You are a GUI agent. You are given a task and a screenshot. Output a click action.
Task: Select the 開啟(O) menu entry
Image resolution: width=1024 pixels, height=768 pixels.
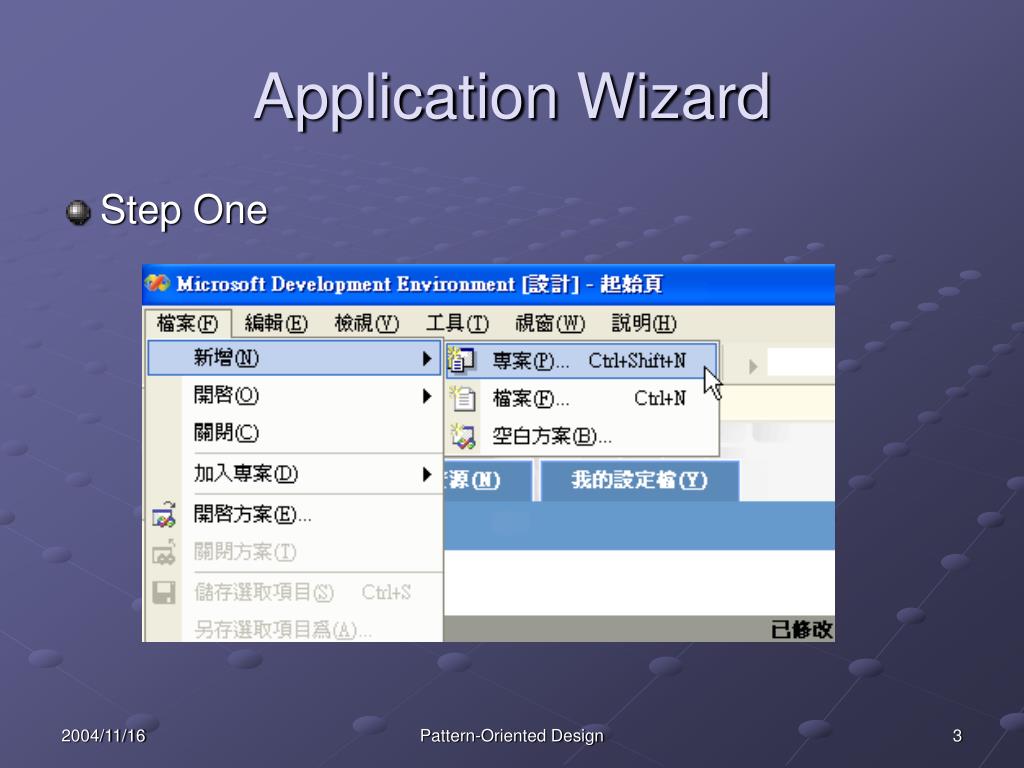tap(295, 396)
